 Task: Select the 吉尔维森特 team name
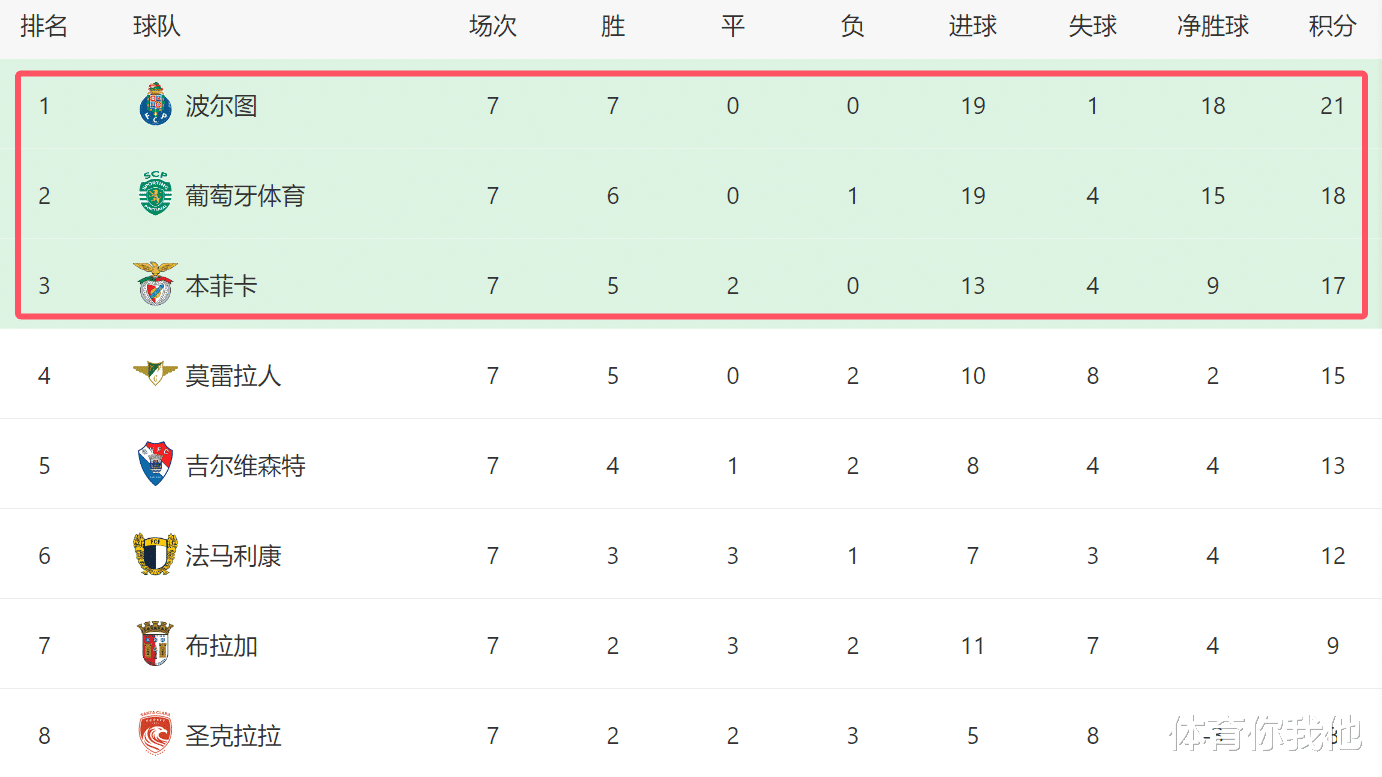coord(245,466)
